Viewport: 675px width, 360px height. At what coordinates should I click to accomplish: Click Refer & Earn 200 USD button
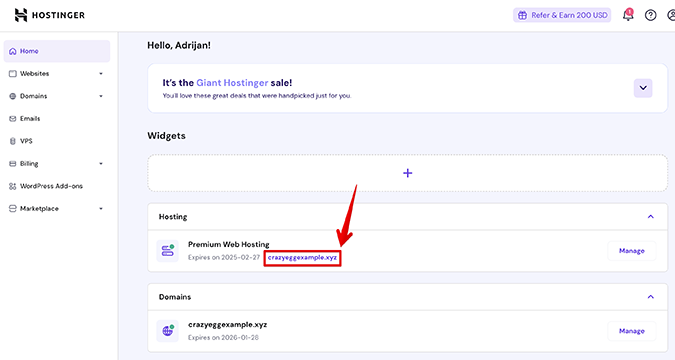[562, 15]
